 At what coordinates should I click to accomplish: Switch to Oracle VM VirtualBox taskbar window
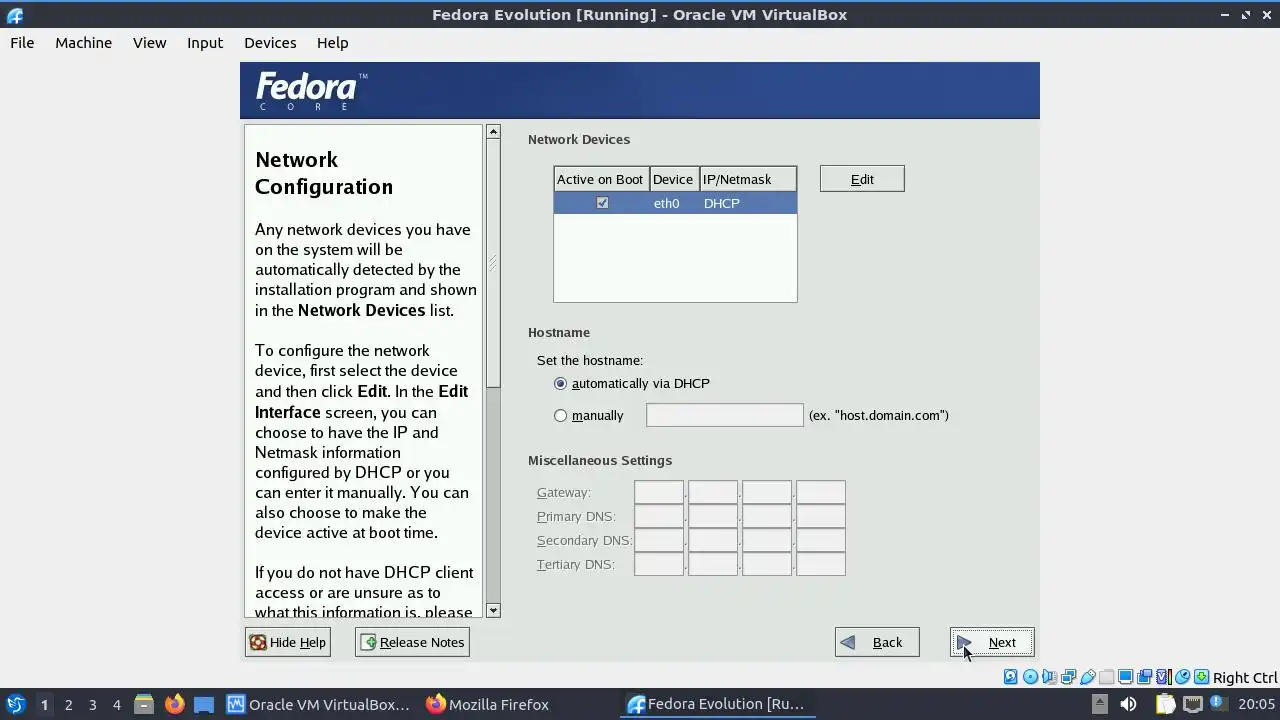319,704
